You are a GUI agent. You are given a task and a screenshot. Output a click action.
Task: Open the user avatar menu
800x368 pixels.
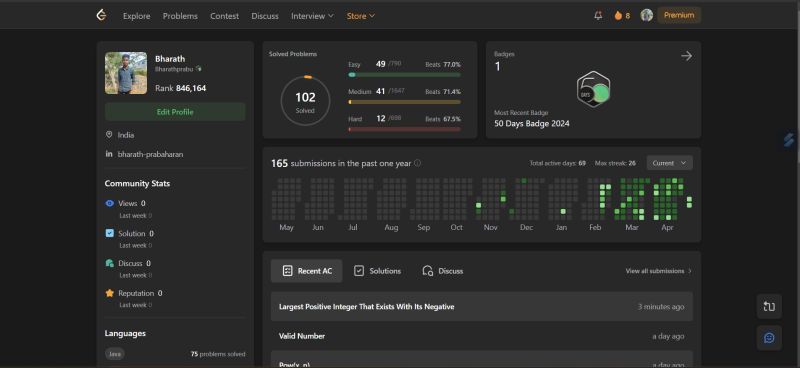click(x=646, y=15)
